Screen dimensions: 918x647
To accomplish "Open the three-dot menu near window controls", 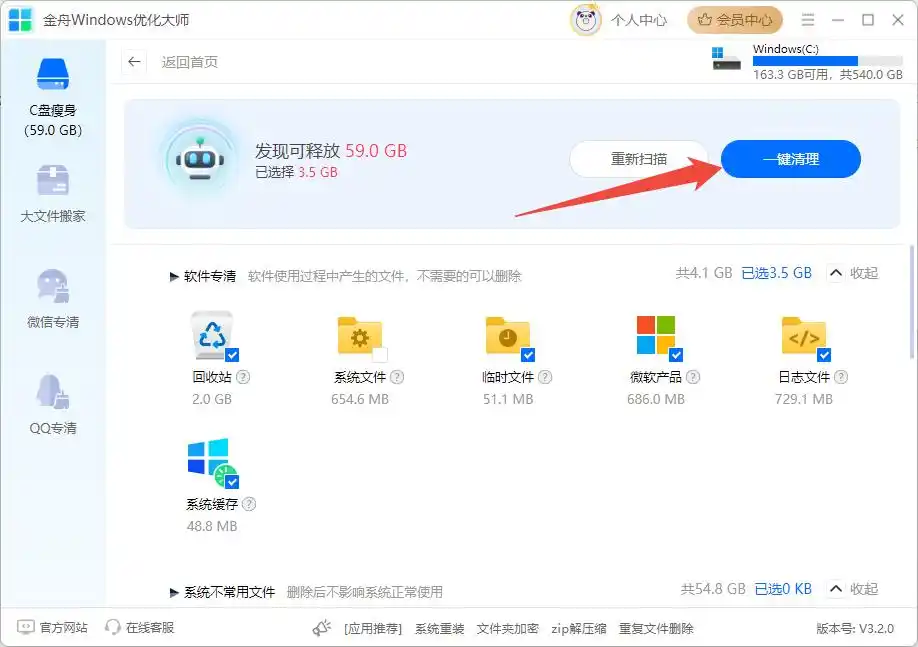I will coord(808,19).
